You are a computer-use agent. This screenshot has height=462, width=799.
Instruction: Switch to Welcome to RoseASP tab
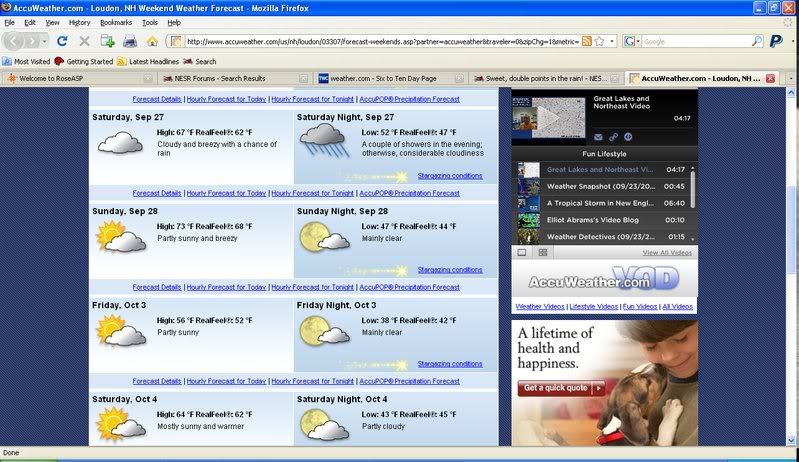point(79,78)
